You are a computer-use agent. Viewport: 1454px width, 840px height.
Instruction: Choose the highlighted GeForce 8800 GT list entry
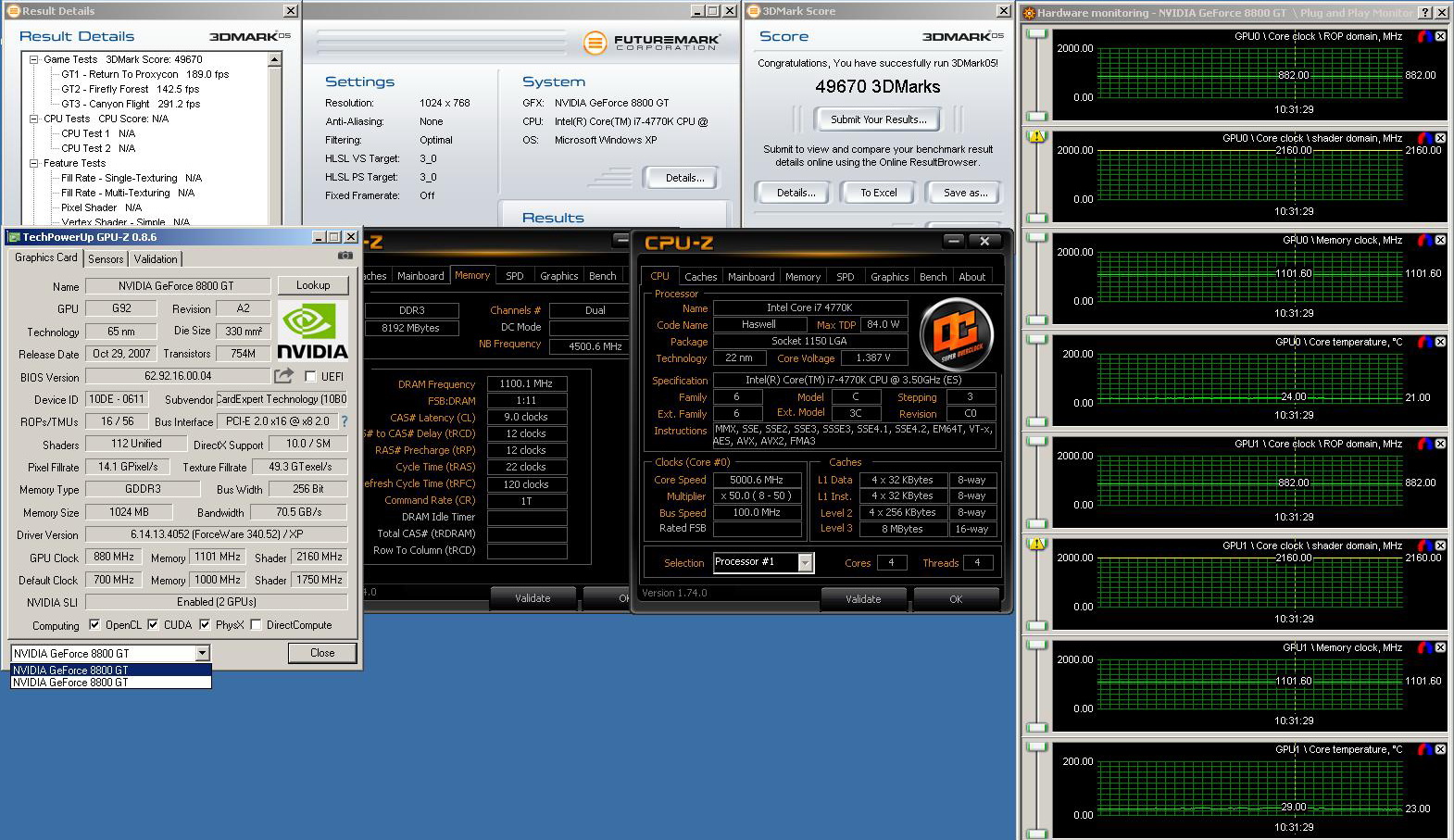point(111,671)
